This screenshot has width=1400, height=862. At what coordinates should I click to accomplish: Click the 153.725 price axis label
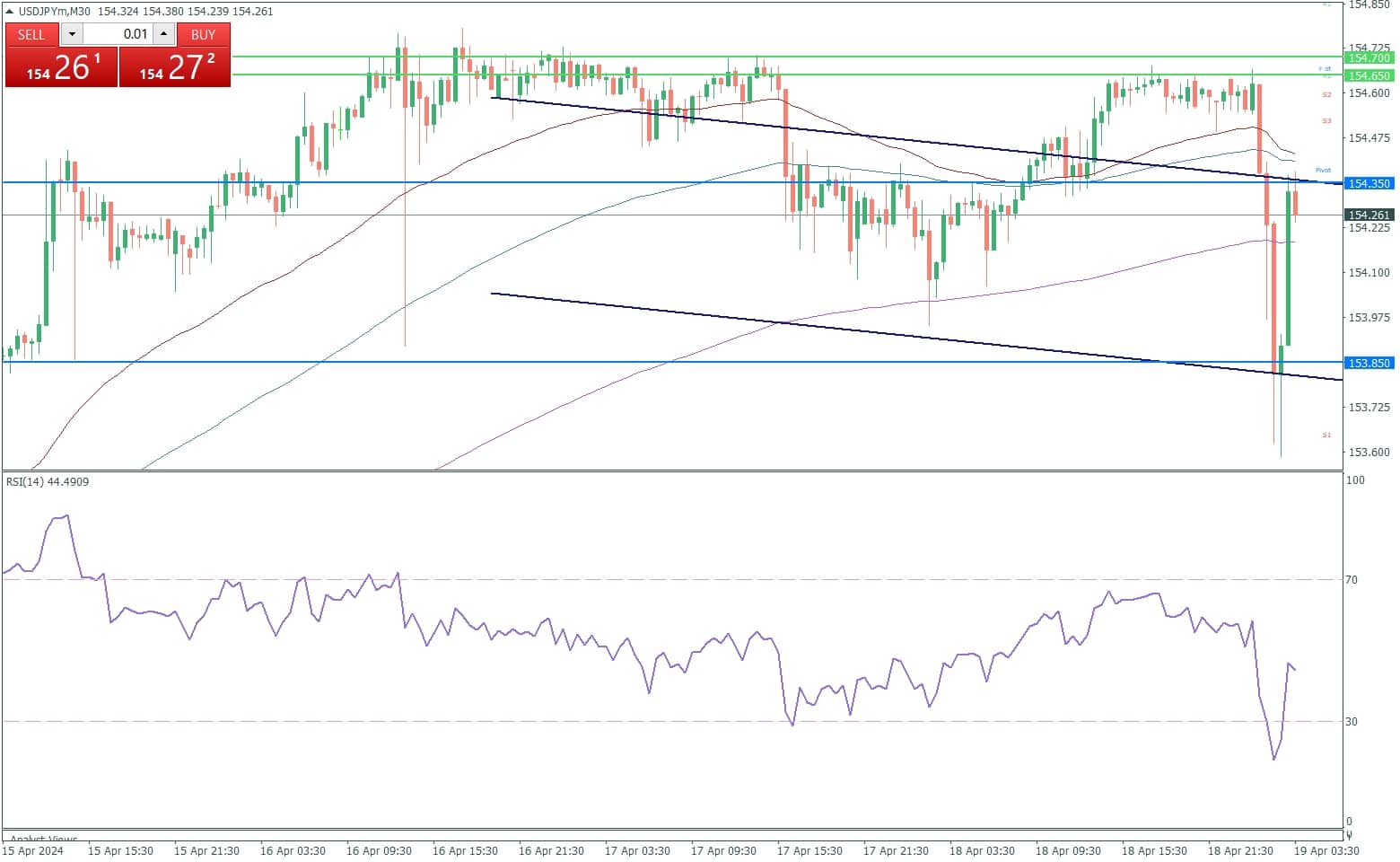click(1369, 408)
